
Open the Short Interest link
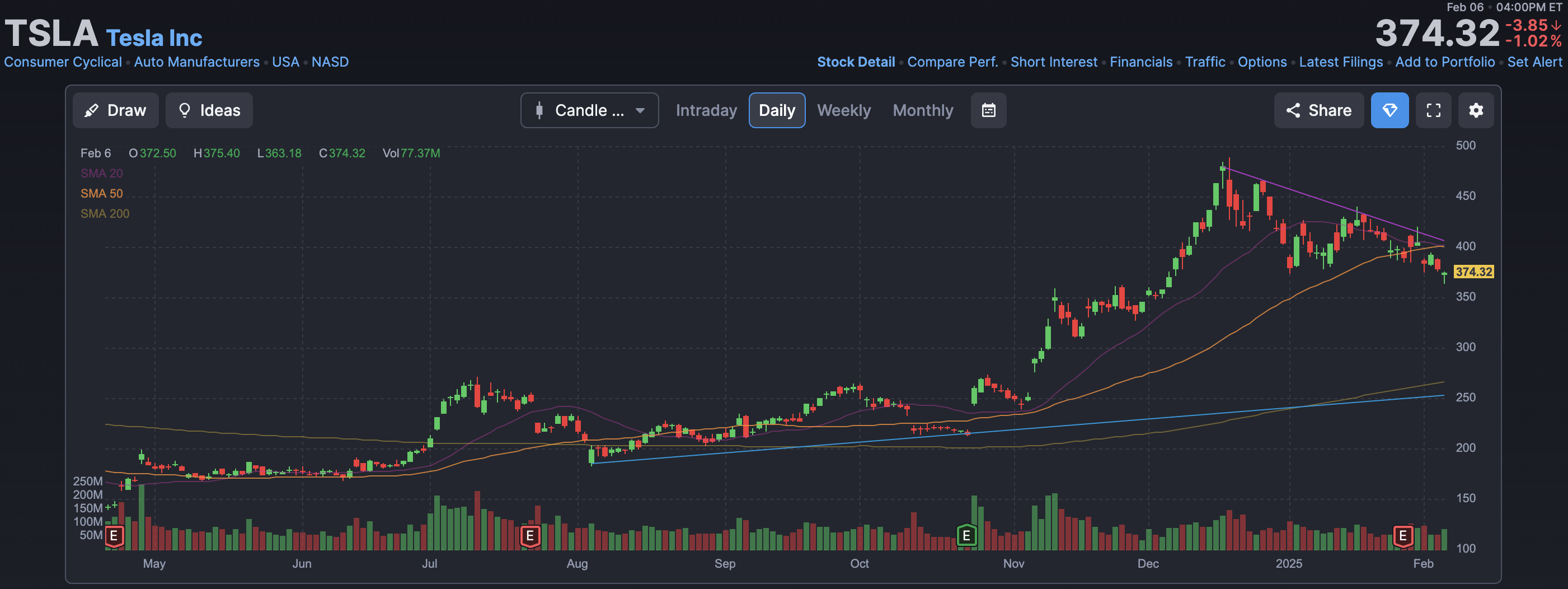(1054, 62)
